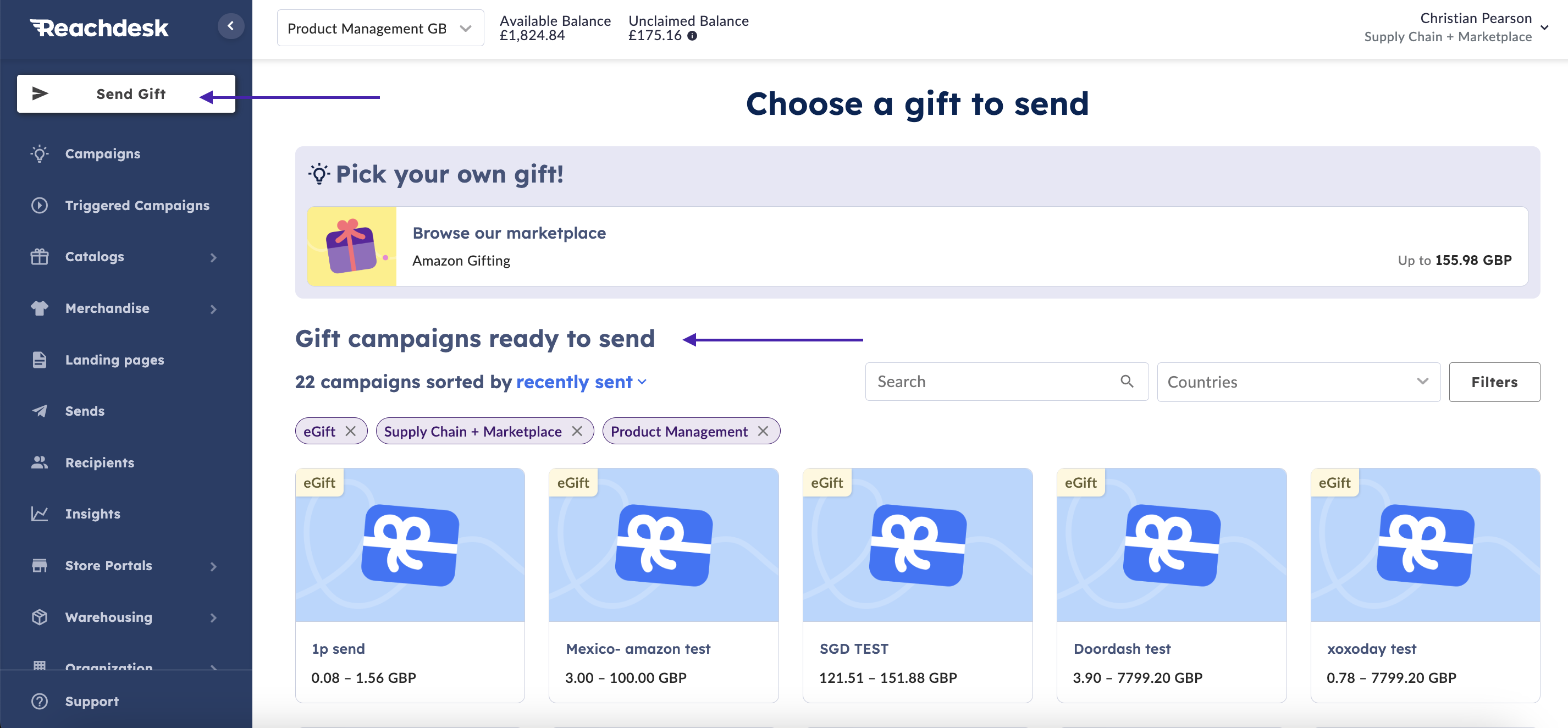Open the Filters button
The image size is (1568, 728).
[1494, 382]
